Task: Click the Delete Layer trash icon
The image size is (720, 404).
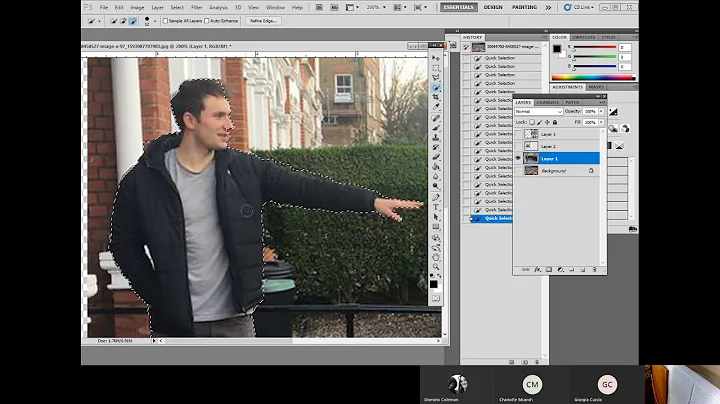Action: pyautogui.click(x=594, y=269)
